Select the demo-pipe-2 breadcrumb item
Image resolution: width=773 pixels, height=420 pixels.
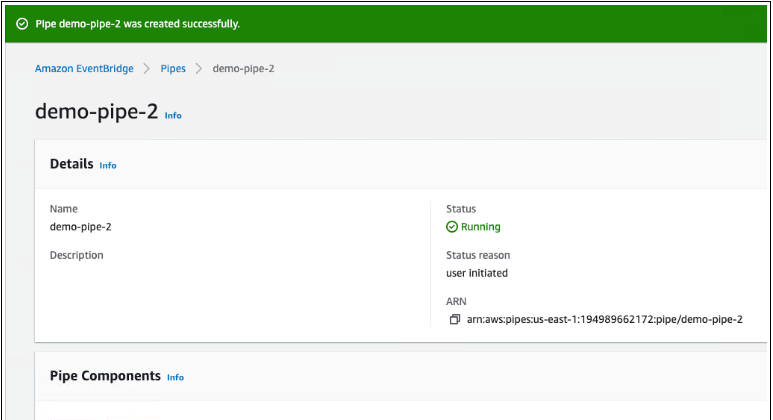(243, 69)
